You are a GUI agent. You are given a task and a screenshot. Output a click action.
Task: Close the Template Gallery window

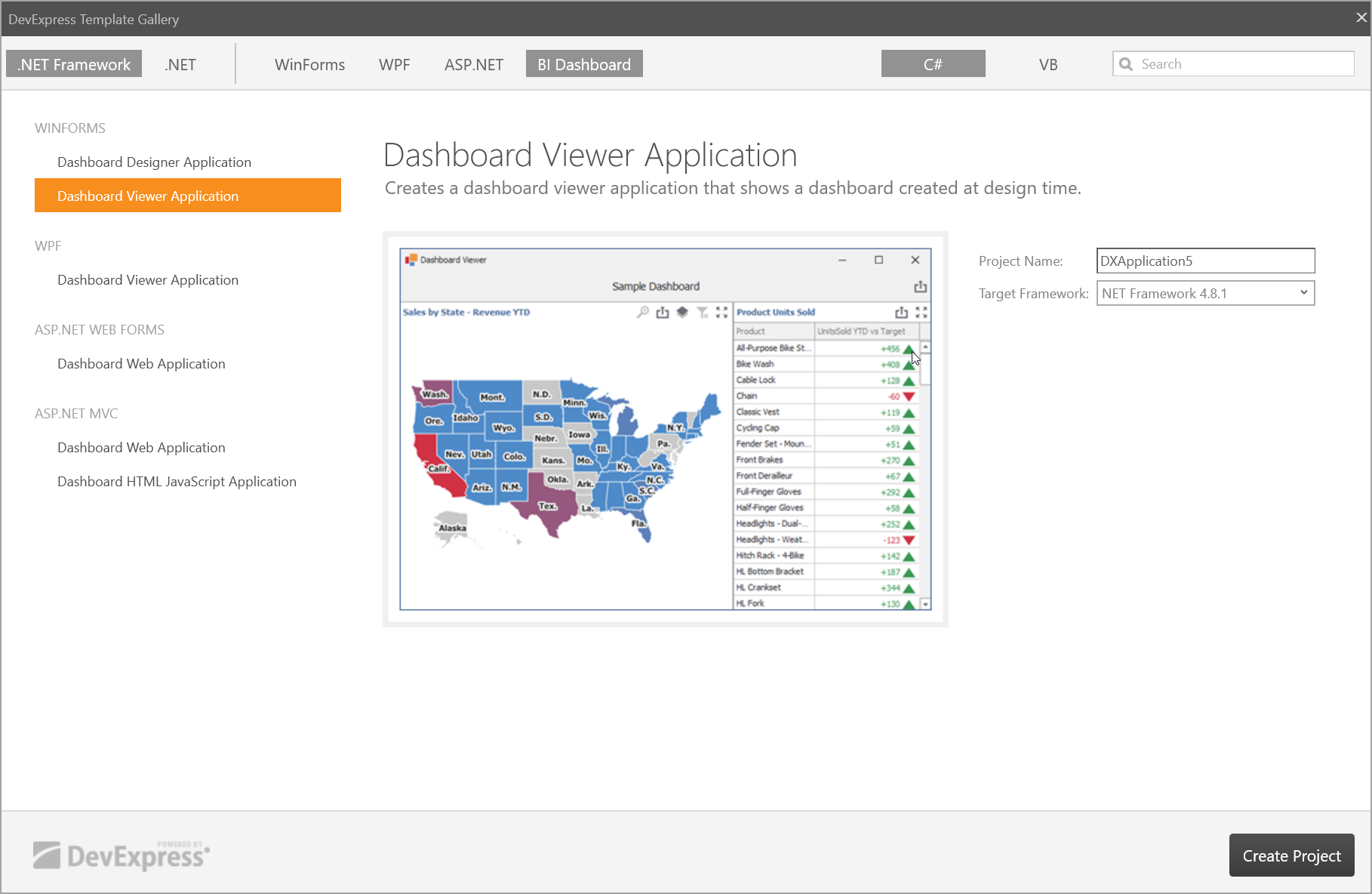coord(1361,17)
